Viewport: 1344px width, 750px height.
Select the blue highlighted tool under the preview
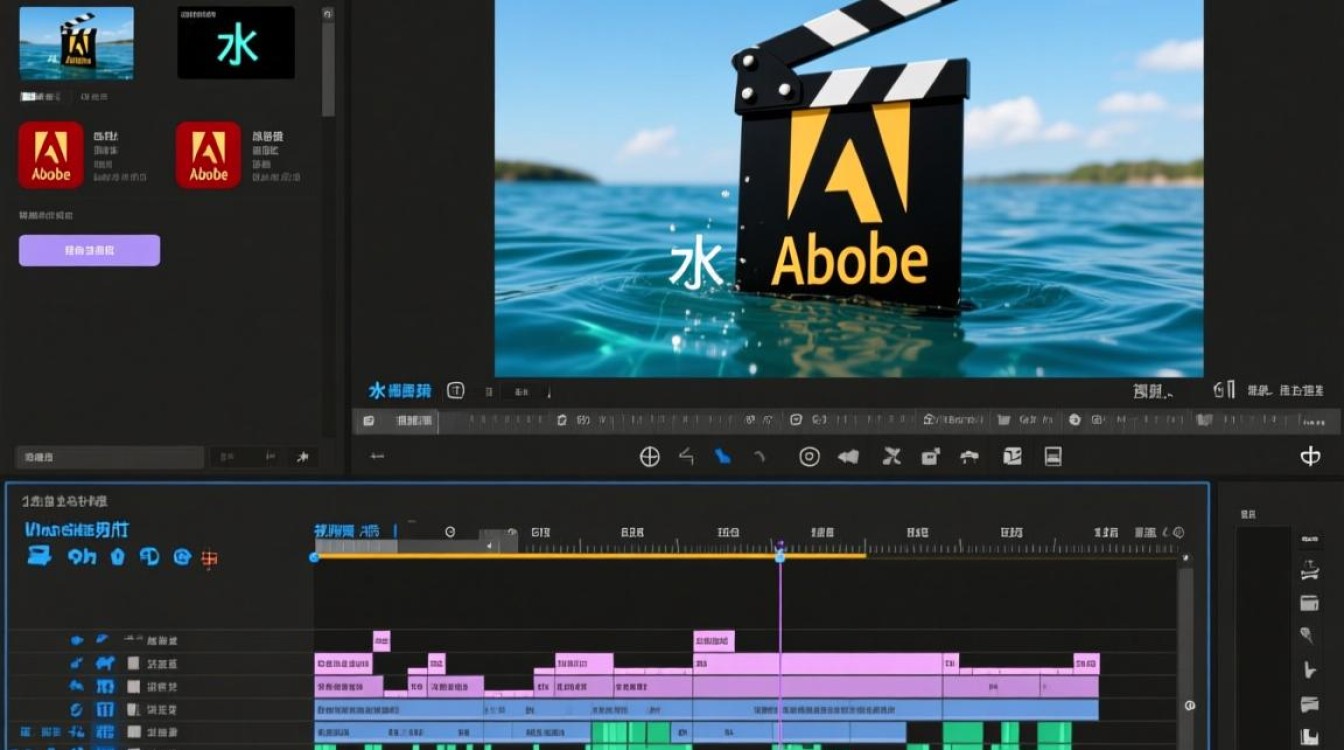point(722,457)
